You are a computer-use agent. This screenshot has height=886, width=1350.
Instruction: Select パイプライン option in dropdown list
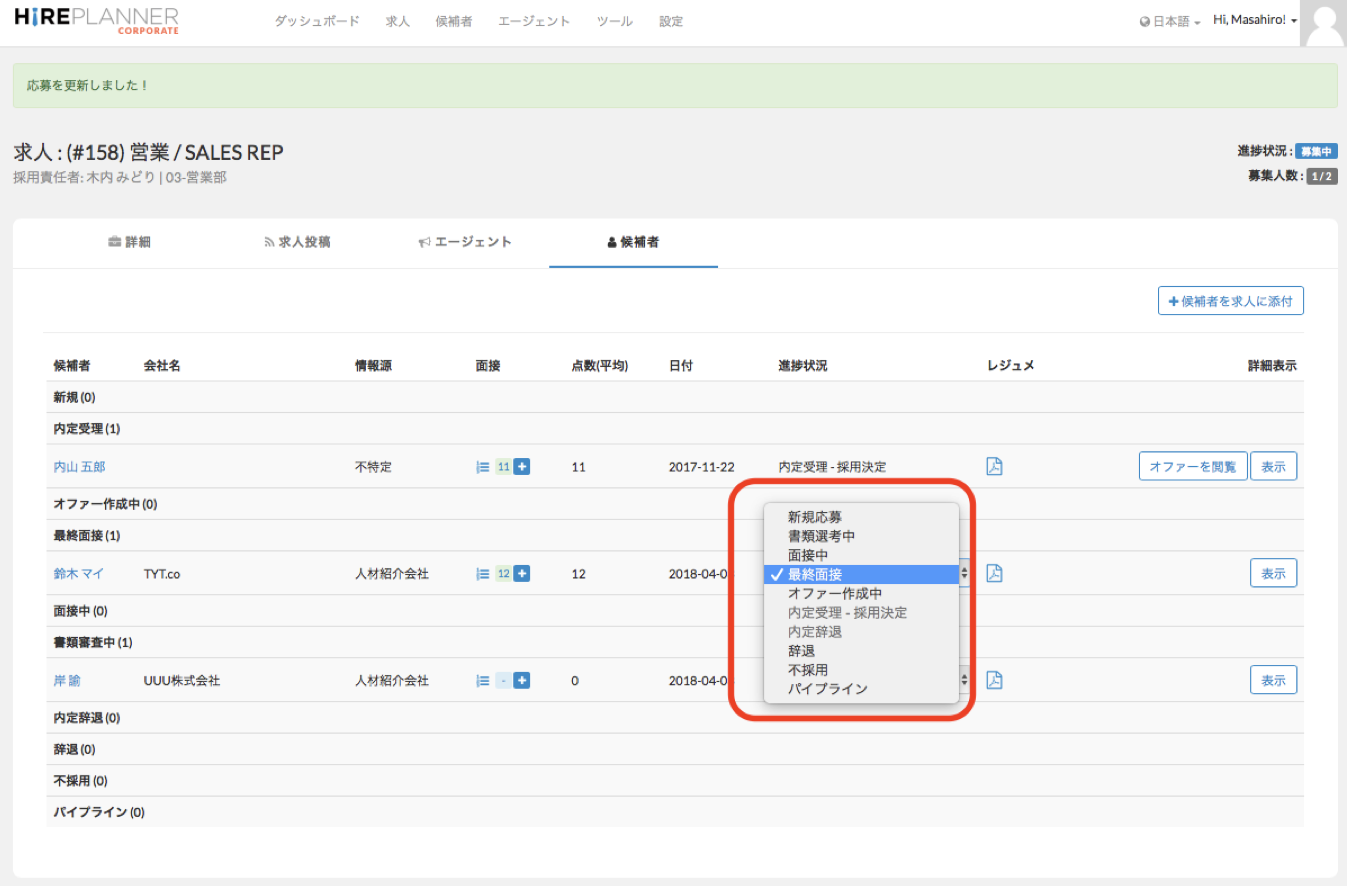[x=827, y=689]
